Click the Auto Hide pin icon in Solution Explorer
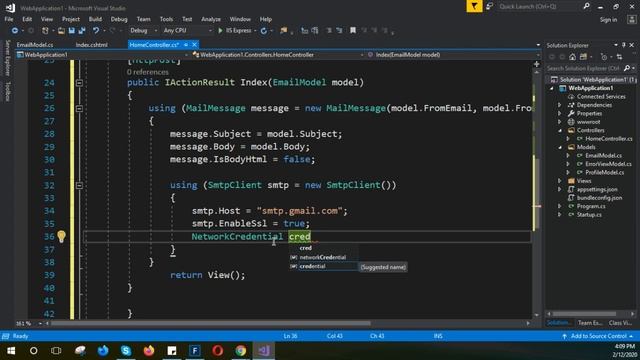 [624, 45]
